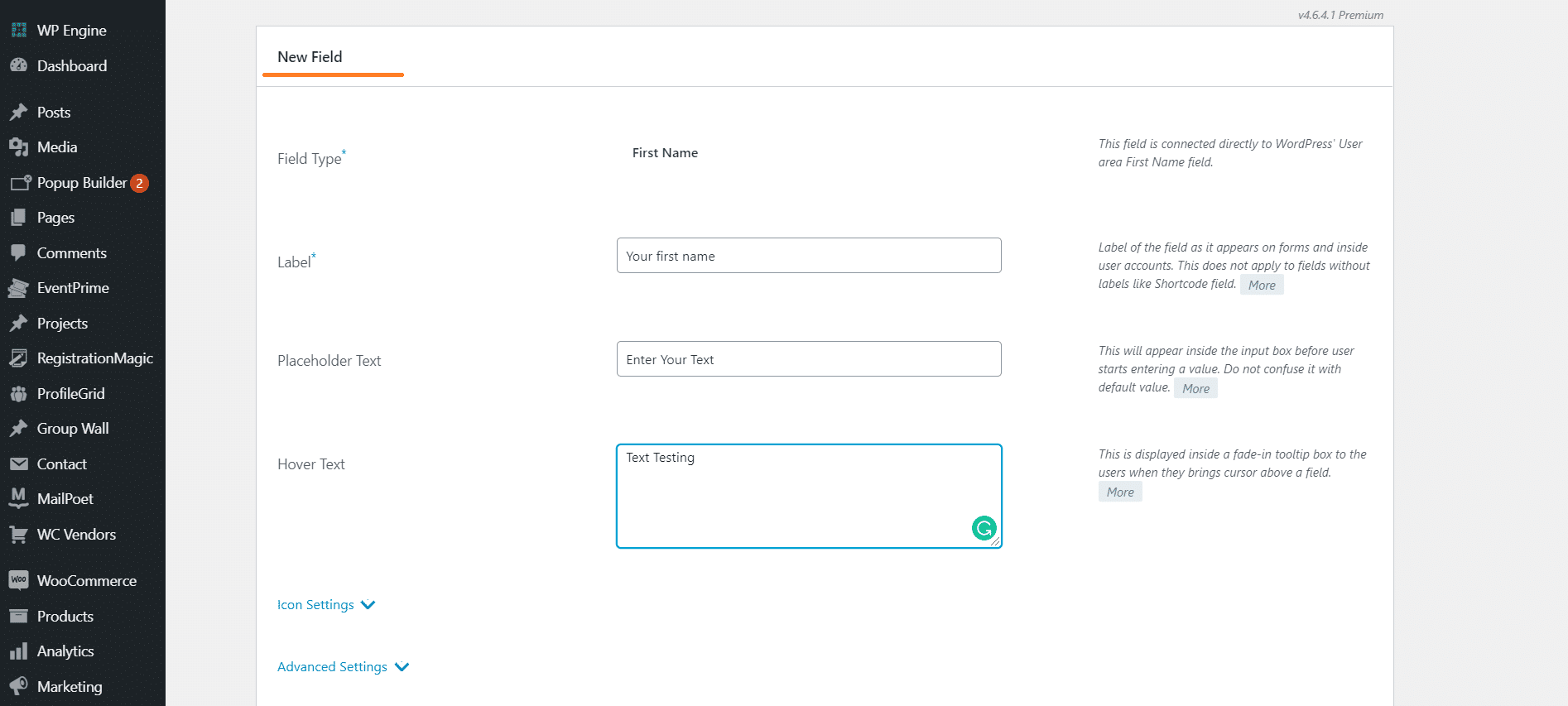Viewport: 1568px width, 706px height.
Task: Click More button in Placeholder Text description
Action: pos(1195,389)
